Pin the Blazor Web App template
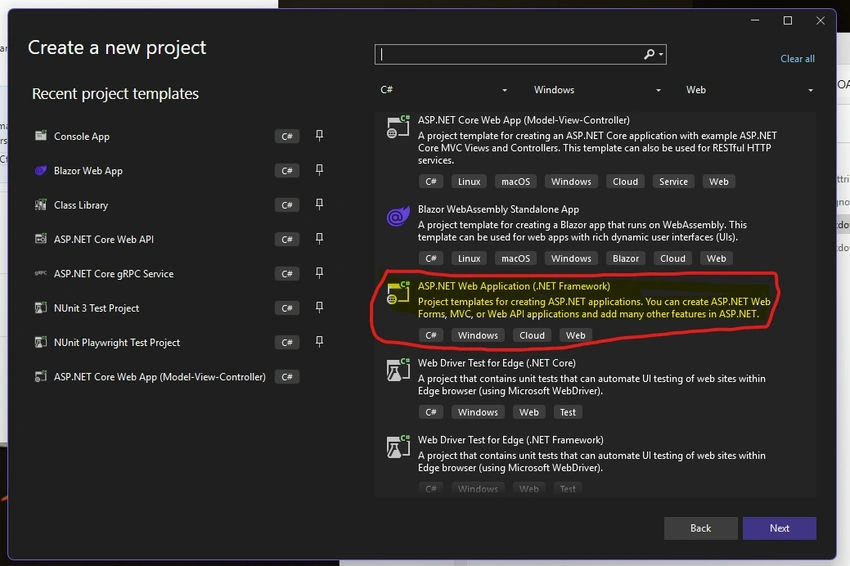 click(x=319, y=170)
